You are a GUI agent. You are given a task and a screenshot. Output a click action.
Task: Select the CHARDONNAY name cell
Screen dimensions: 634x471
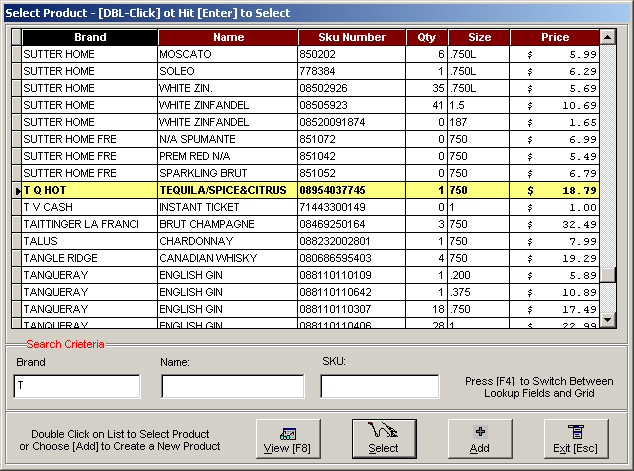[228, 241]
